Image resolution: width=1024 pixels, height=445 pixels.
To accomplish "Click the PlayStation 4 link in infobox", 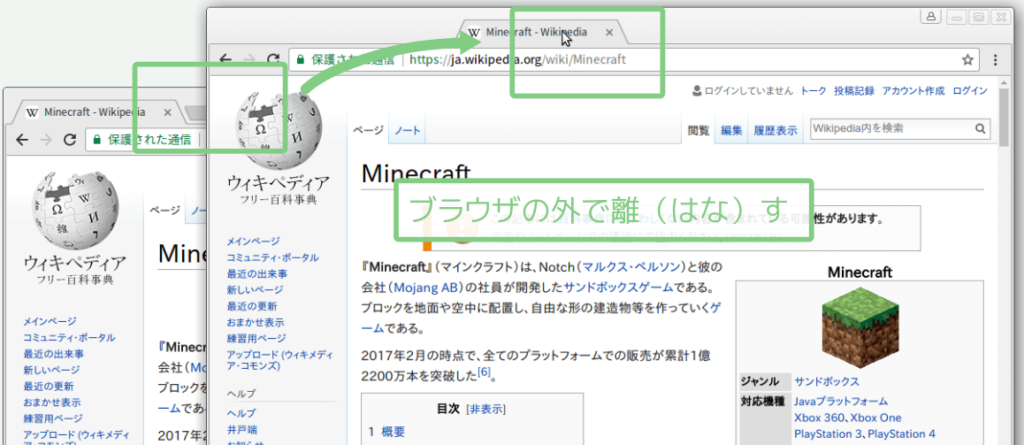I will (902, 434).
